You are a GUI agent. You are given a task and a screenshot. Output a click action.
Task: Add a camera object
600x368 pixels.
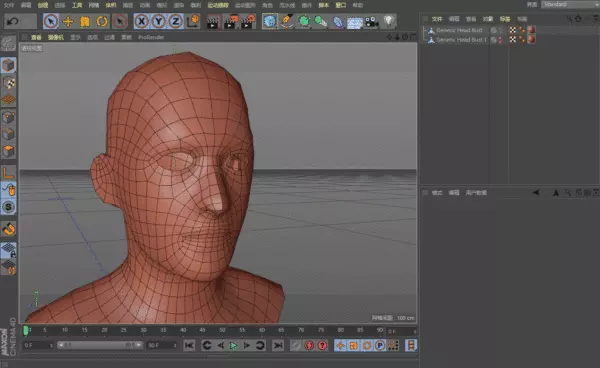point(371,22)
